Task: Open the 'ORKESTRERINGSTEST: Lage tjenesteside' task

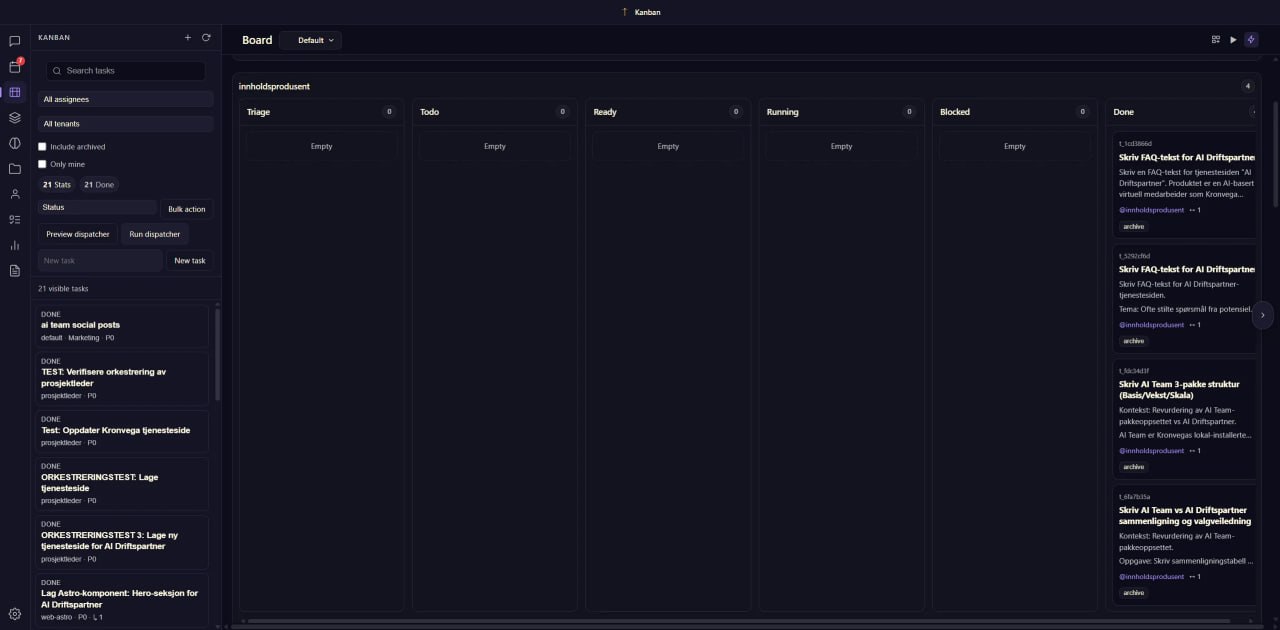Action: pyautogui.click(x=124, y=483)
